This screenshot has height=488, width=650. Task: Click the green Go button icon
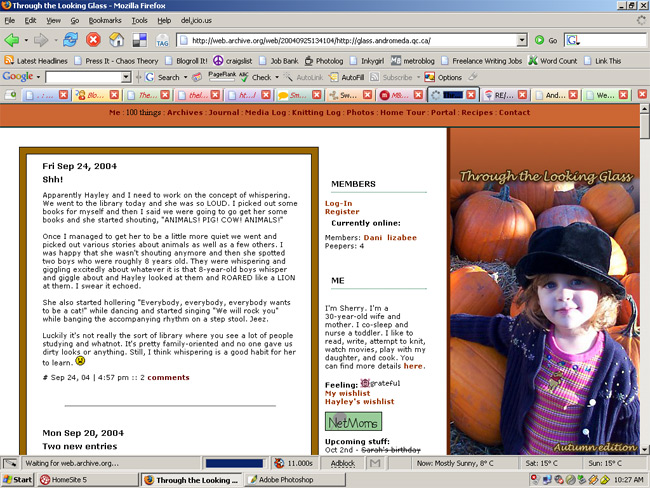pos(539,40)
